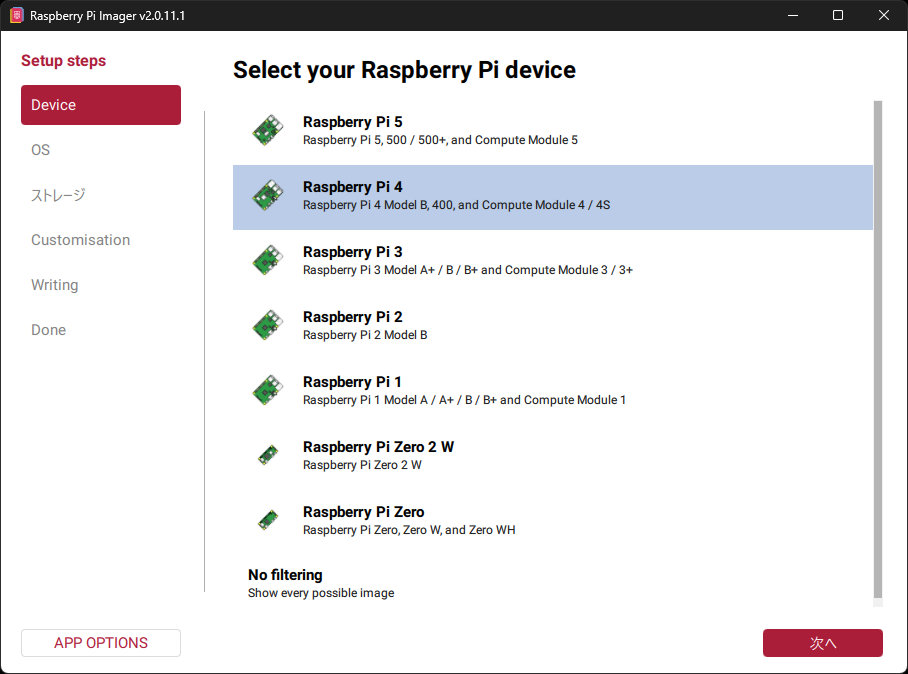Click 'Show every possible image' description
The height and width of the screenshot is (674, 908).
[321, 593]
